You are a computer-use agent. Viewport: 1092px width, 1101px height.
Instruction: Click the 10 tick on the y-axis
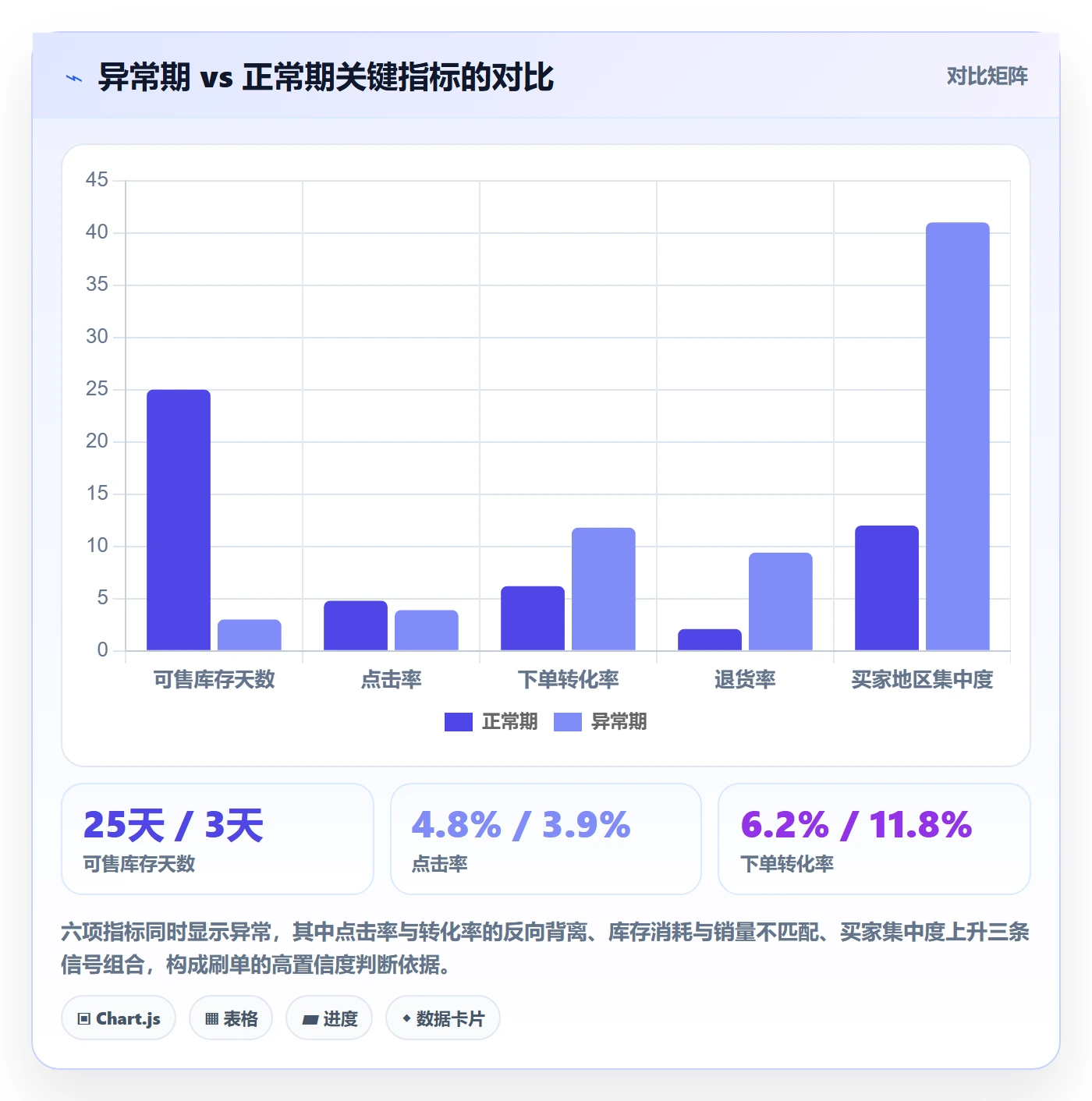[x=97, y=546]
